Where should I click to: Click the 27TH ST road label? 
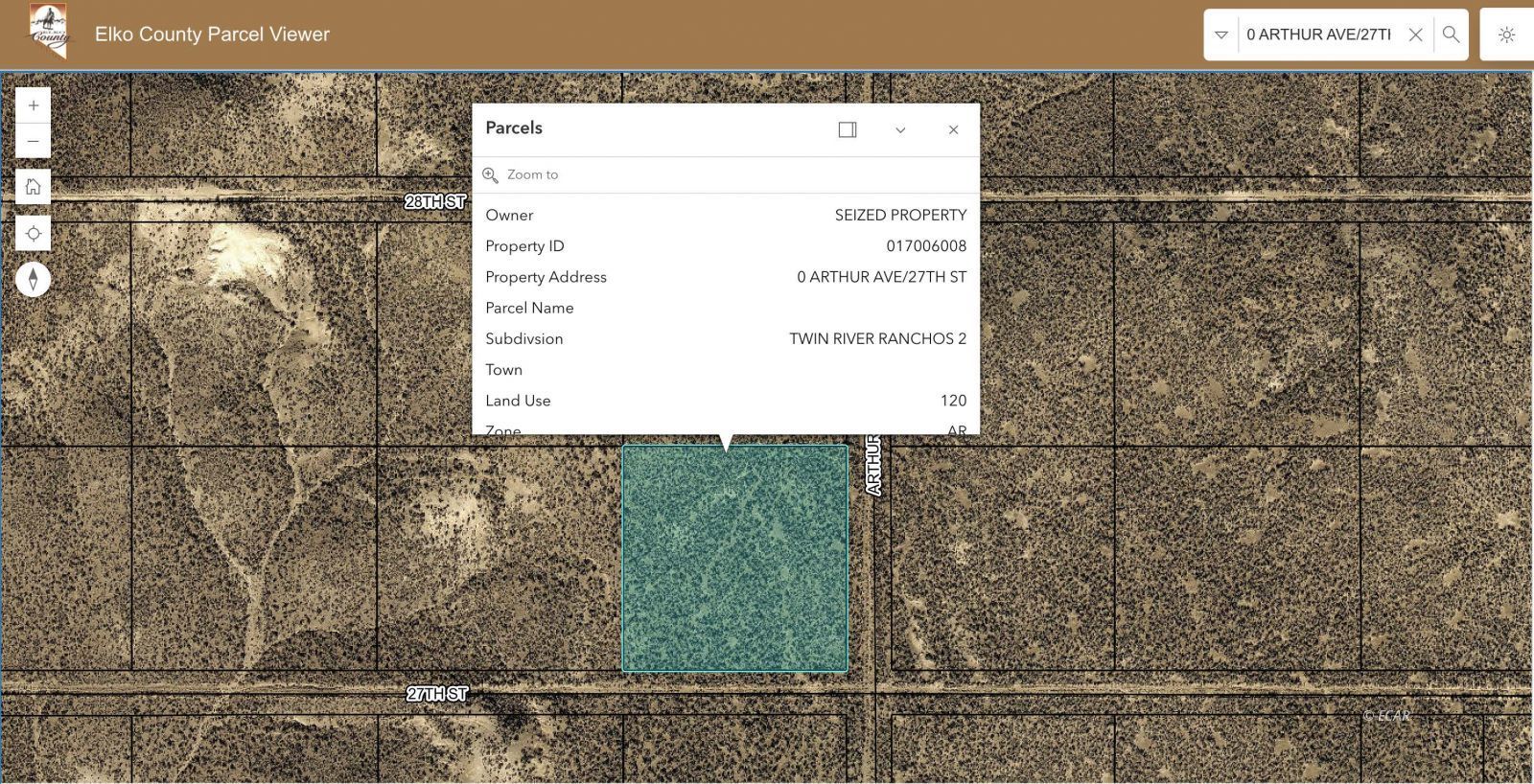pyautogui.click(x=437, y=694)
